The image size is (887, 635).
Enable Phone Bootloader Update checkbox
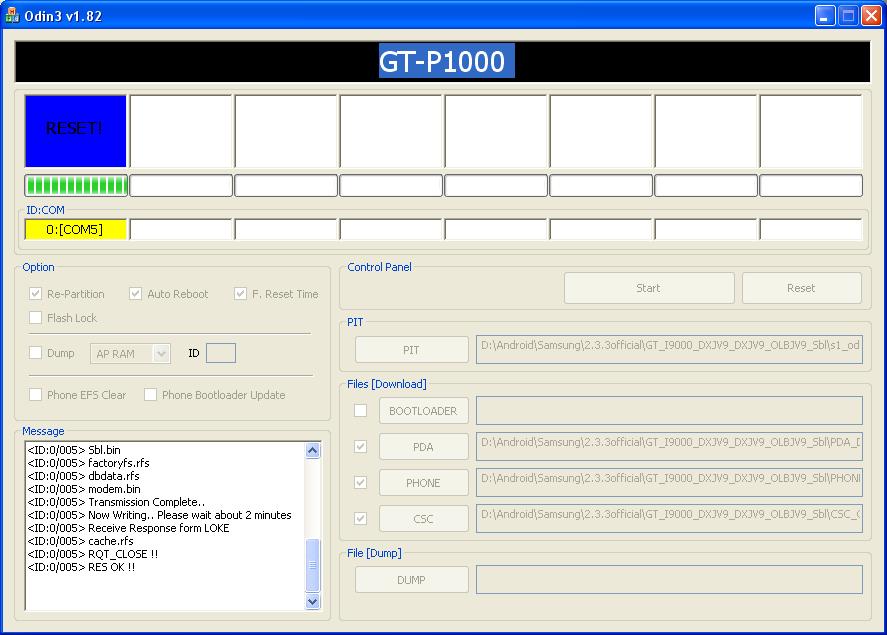click(150, 394)
